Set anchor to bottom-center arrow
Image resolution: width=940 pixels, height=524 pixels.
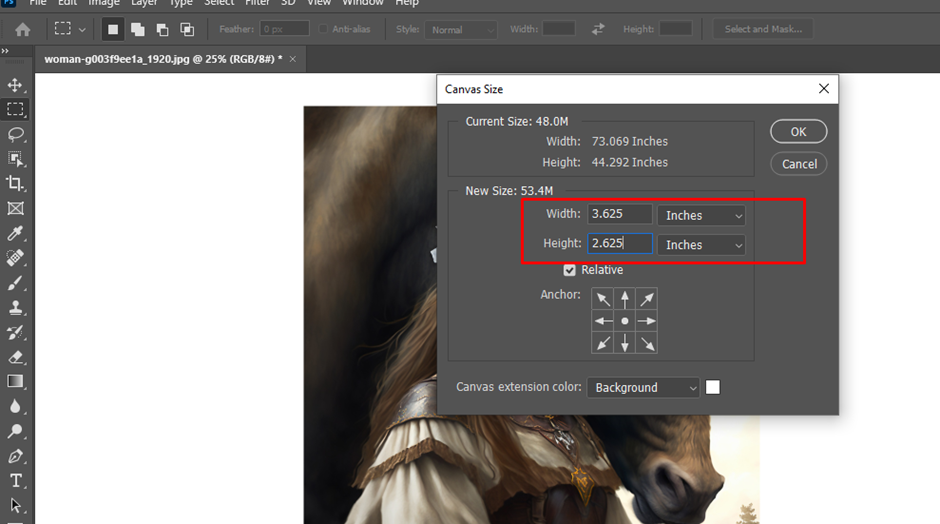625,343
